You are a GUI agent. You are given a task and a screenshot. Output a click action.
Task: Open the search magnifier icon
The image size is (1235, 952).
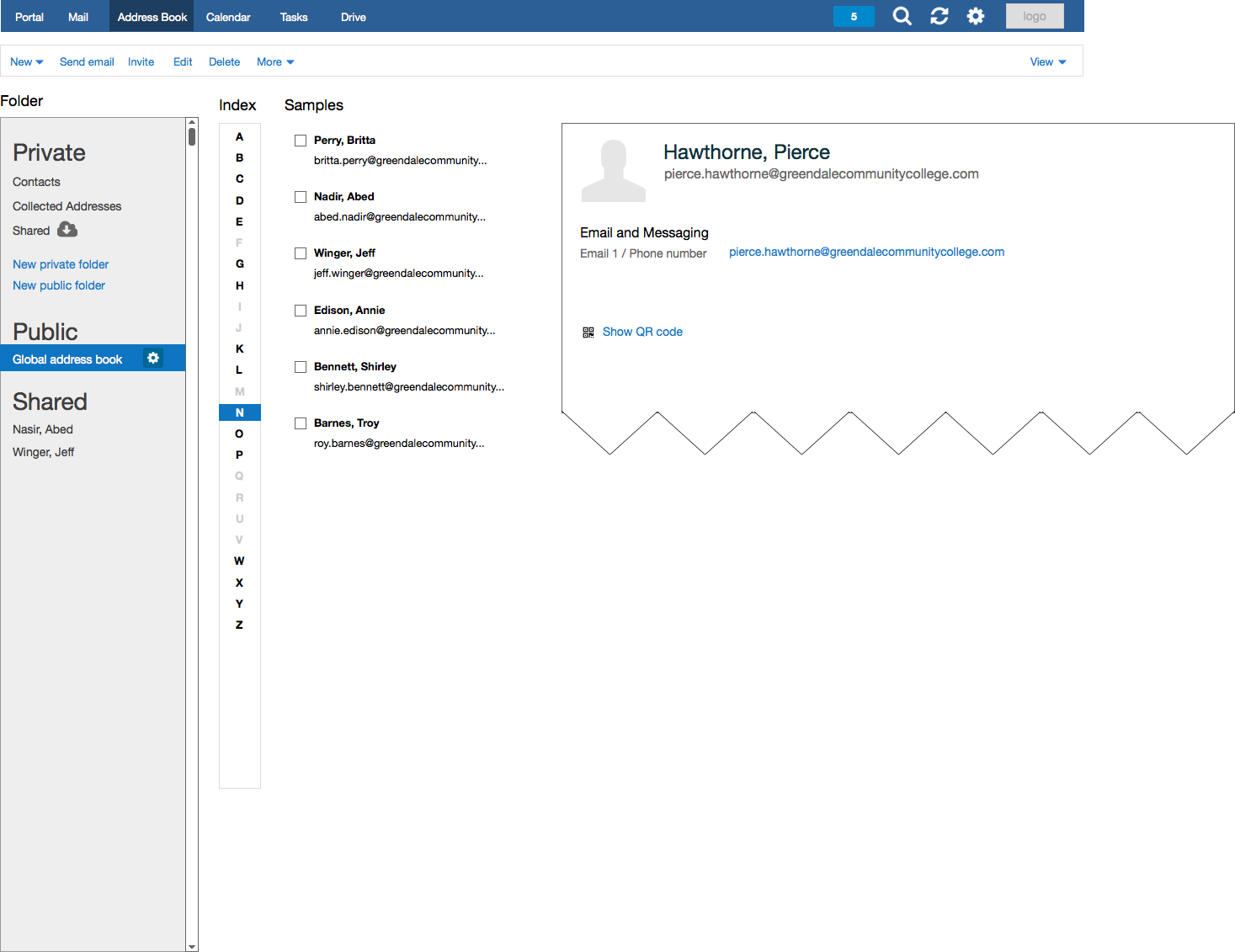(x=902, y=16)
